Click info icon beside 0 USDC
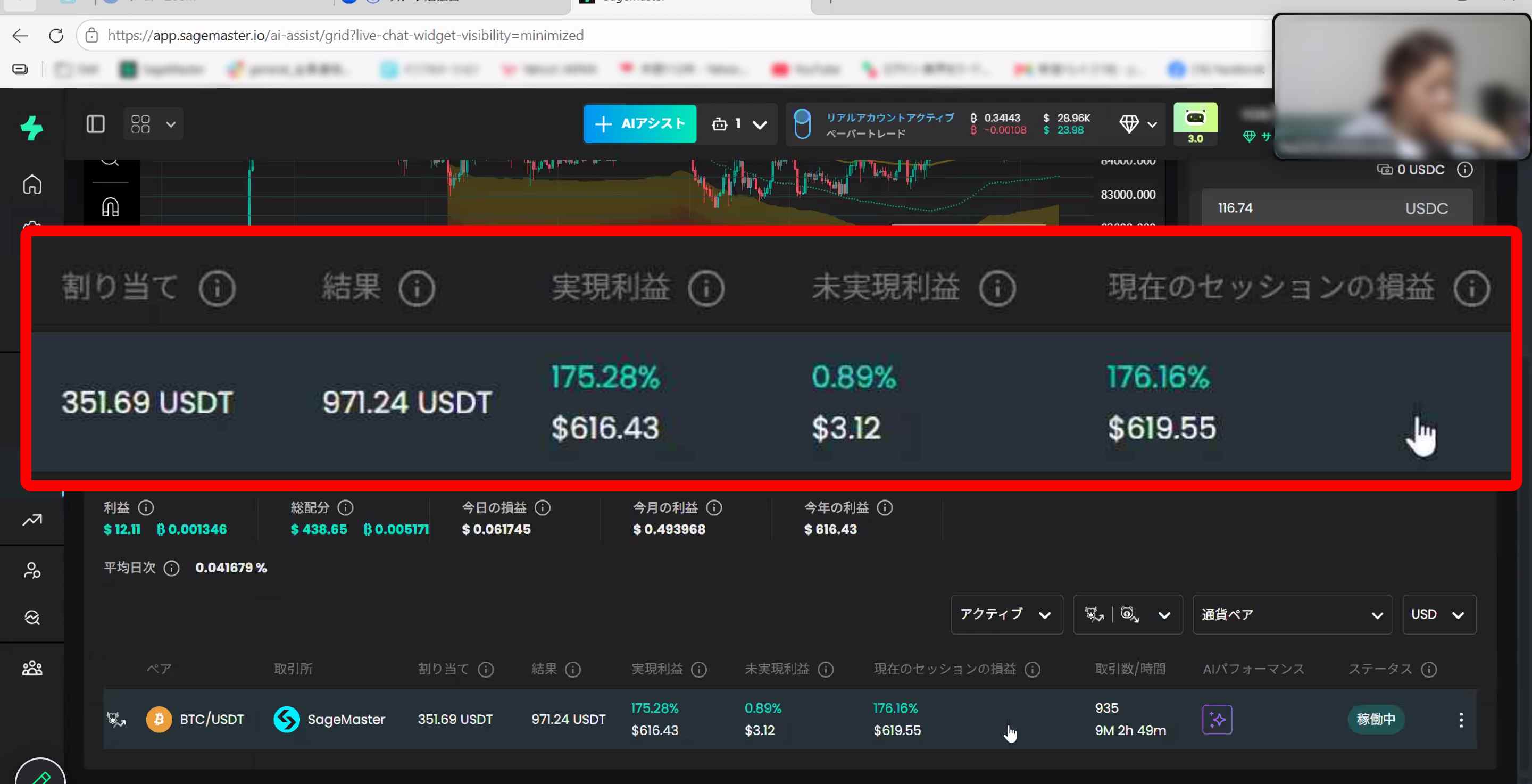The image size is (1532, 784). [x=1465, y=170]
